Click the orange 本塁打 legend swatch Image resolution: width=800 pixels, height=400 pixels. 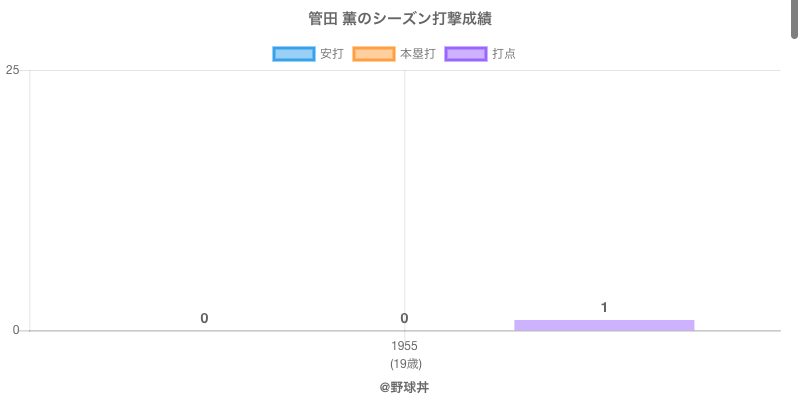[x=373, y=54]
